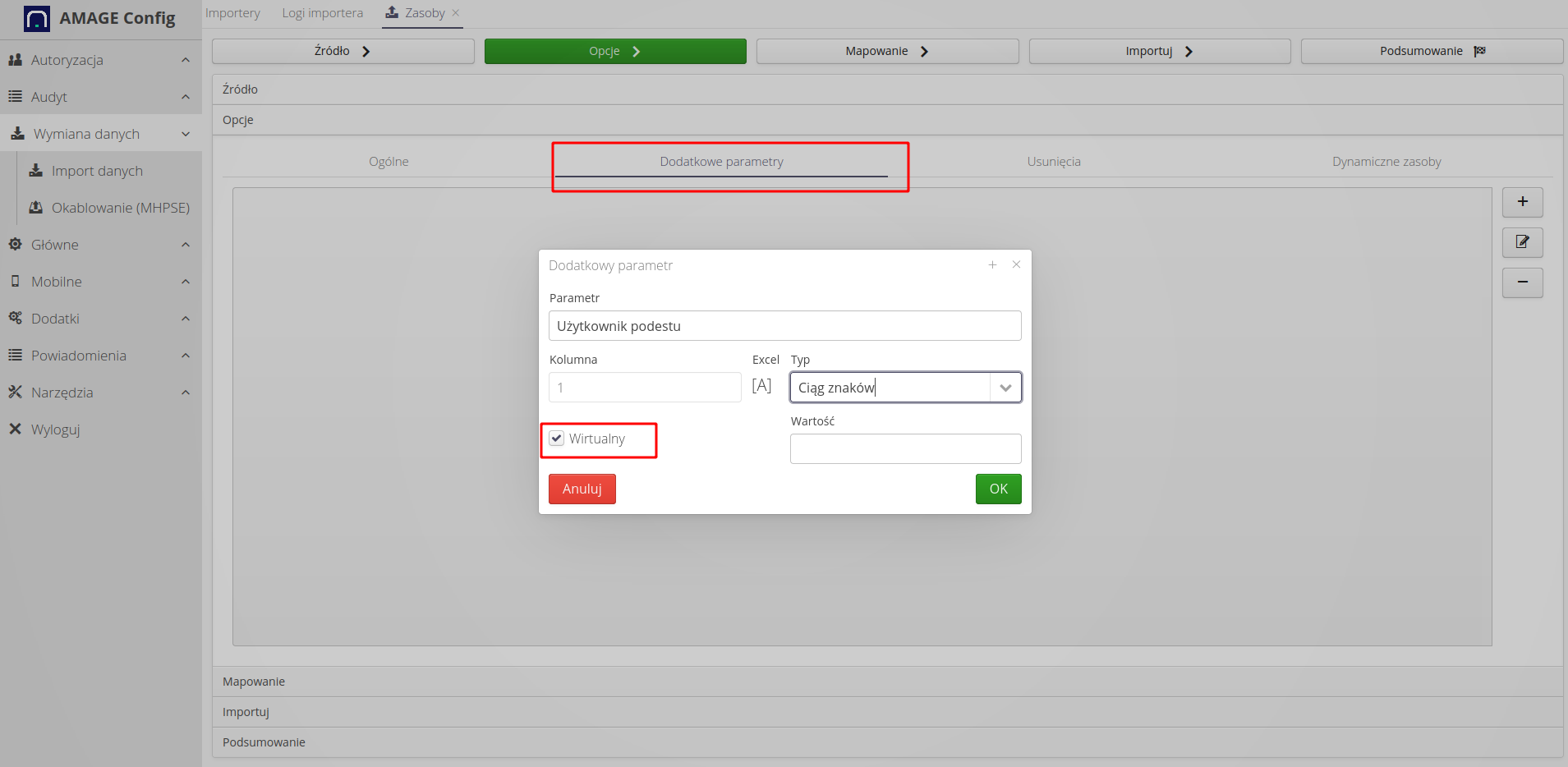Expand the Narzędzia sidebar section
Image resolution: width=1568 pixels, height=767 pixels.
tap(186, 393)
